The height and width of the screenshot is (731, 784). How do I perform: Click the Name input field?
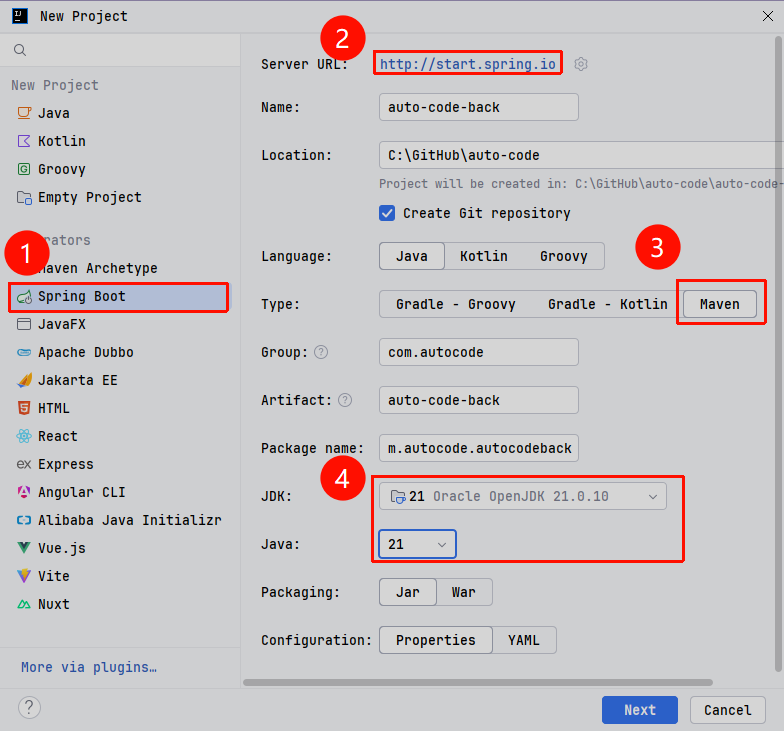point(478,107)
